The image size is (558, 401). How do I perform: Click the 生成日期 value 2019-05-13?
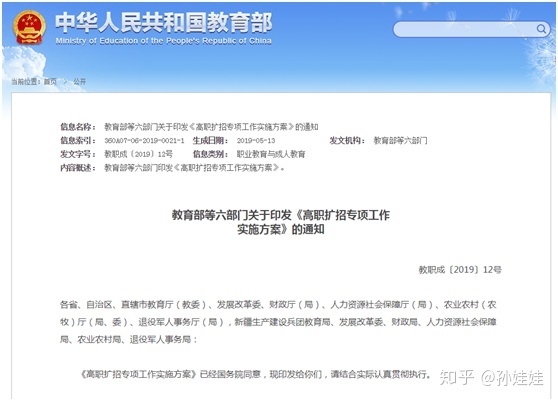[x=256, y=141]
